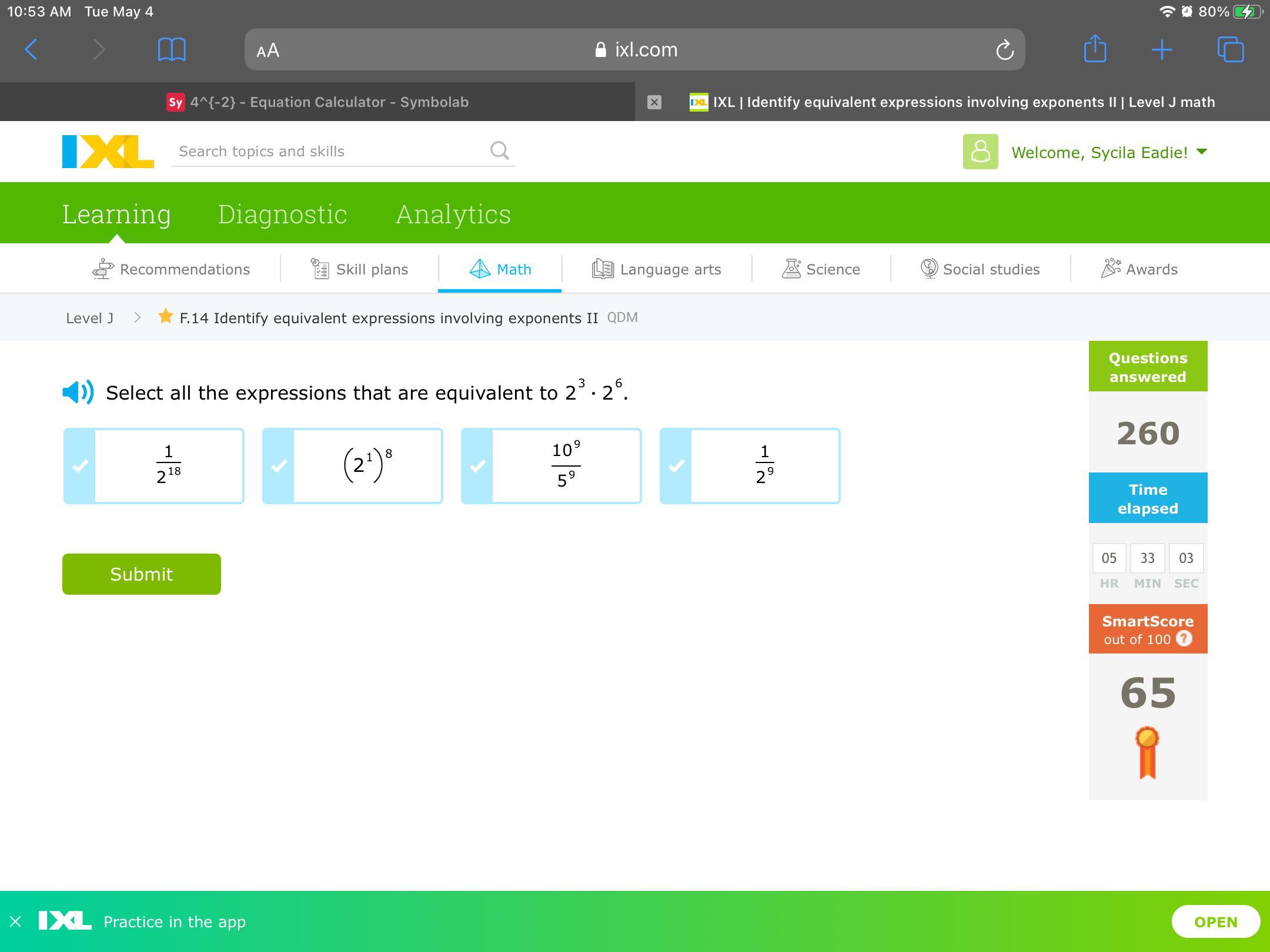Select the 1 over 2^18 answer
The height and width of the screenshot is (952, 1270).
pos(154,466)
